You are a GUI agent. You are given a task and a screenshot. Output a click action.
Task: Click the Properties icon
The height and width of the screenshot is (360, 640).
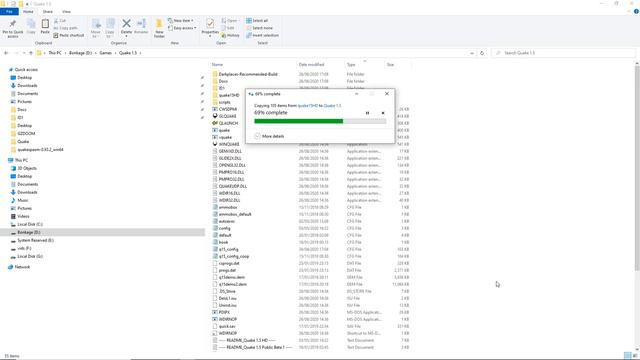(210, 24)
